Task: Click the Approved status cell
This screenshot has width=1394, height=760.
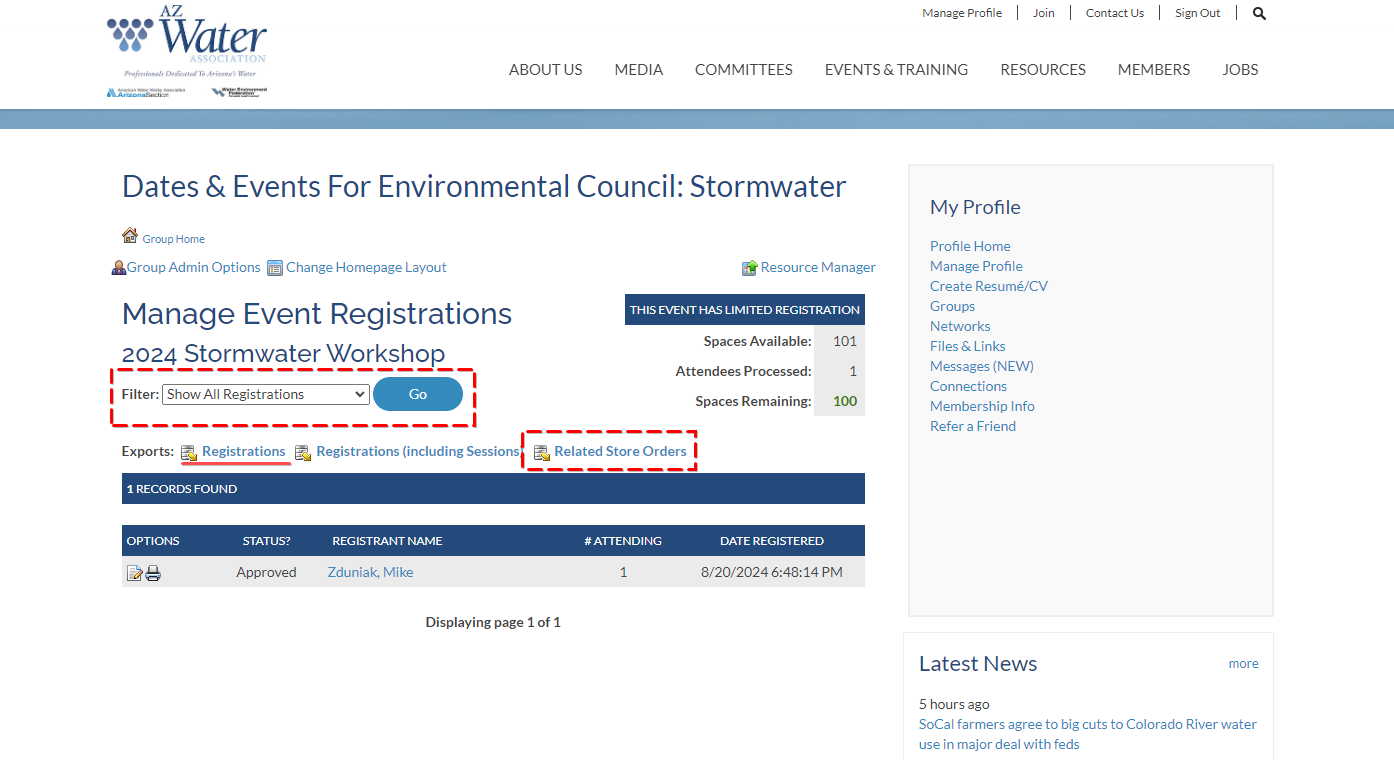Action: [x=266, y=572]
